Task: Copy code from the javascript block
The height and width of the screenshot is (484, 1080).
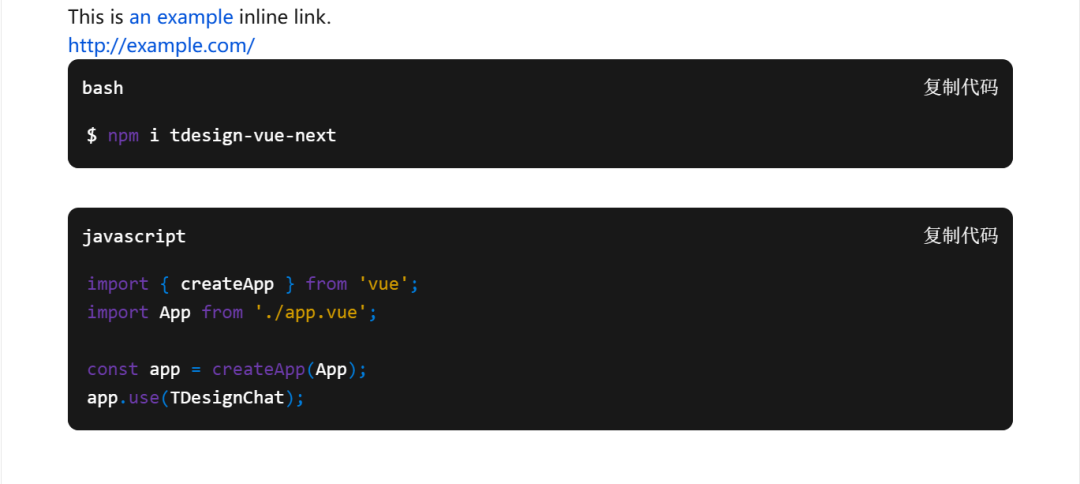Action: pyautogui.click(x=960, y=236)
